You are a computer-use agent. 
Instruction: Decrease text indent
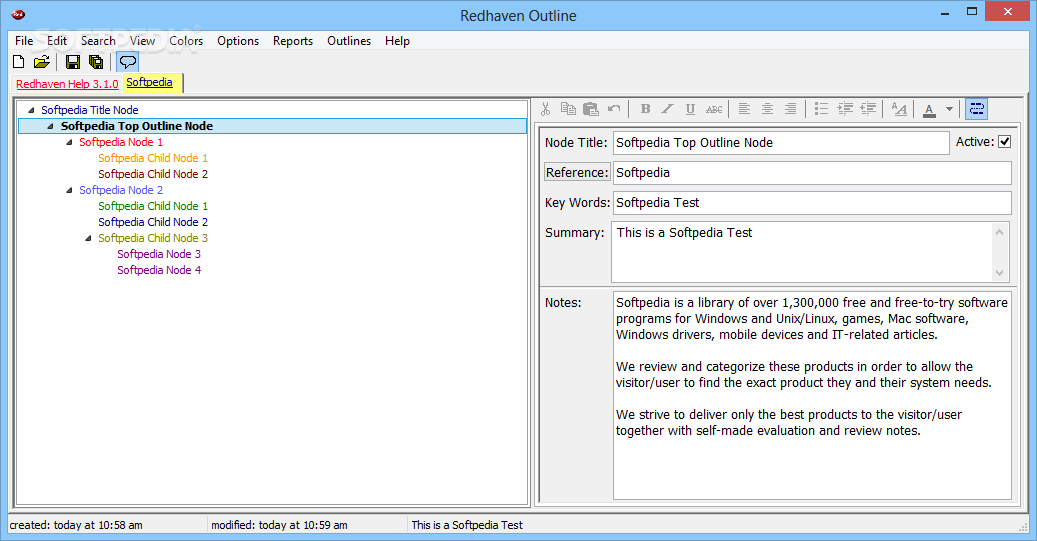(868, 109)
